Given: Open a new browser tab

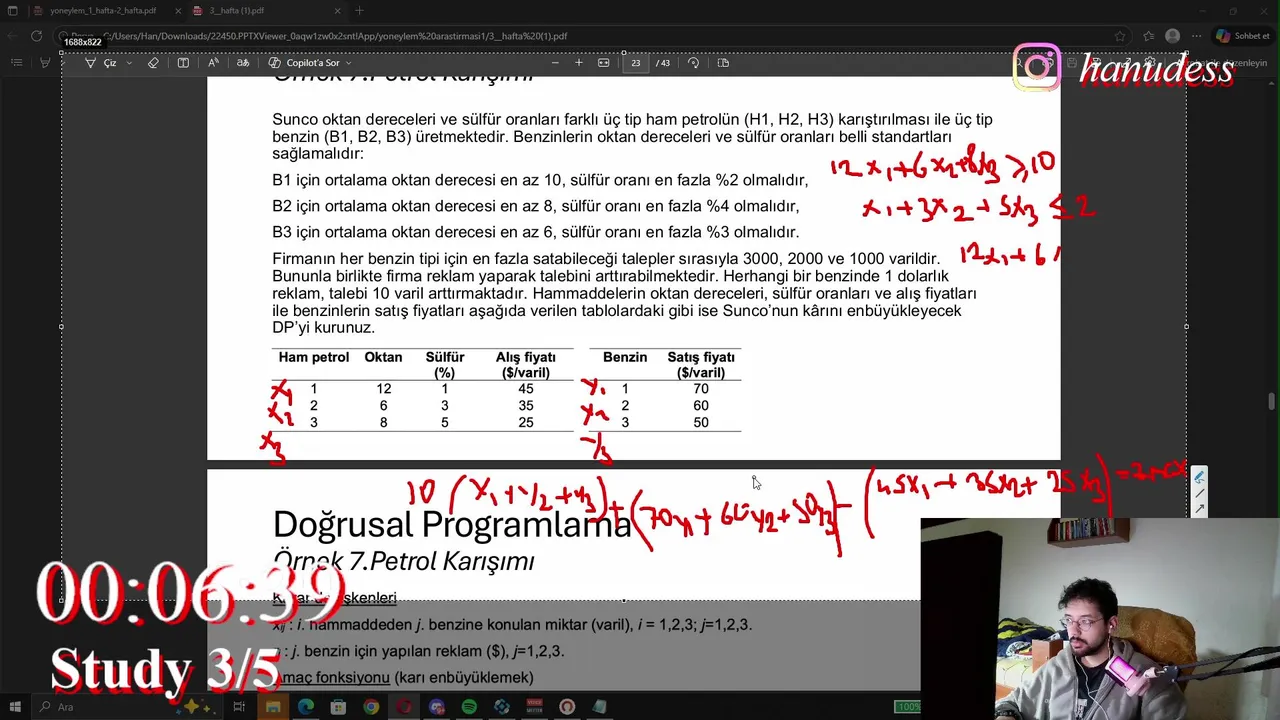Looking at the screenshot, I should tap(359, 11).
